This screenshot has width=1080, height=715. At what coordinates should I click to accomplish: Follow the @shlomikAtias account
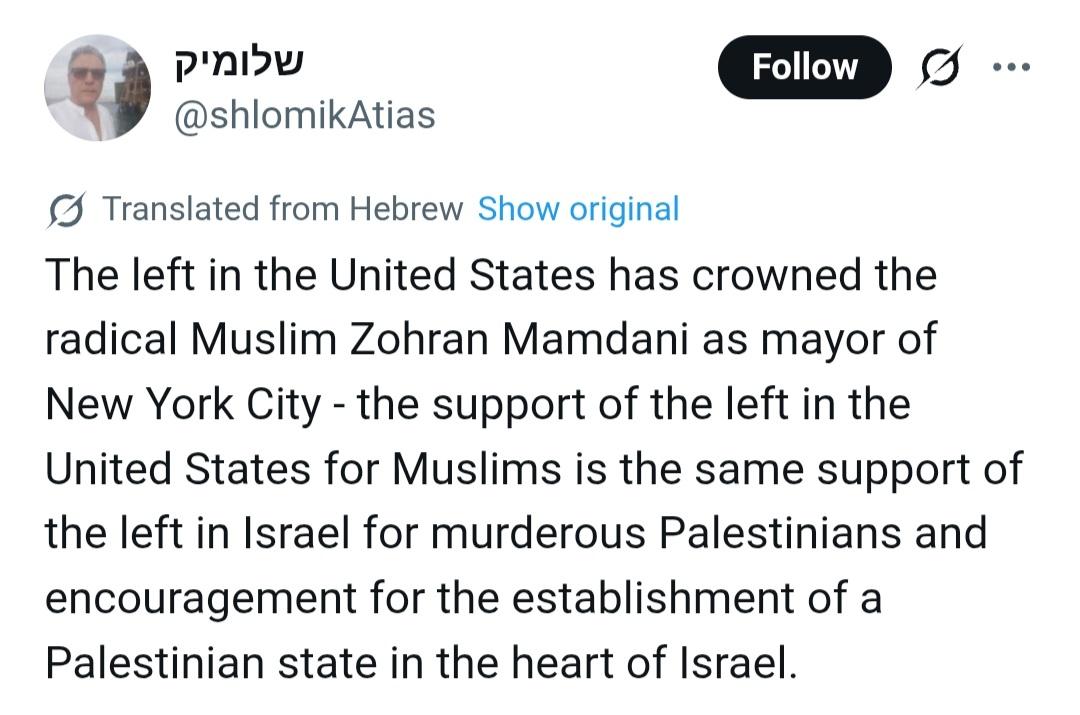click(804, 67)
